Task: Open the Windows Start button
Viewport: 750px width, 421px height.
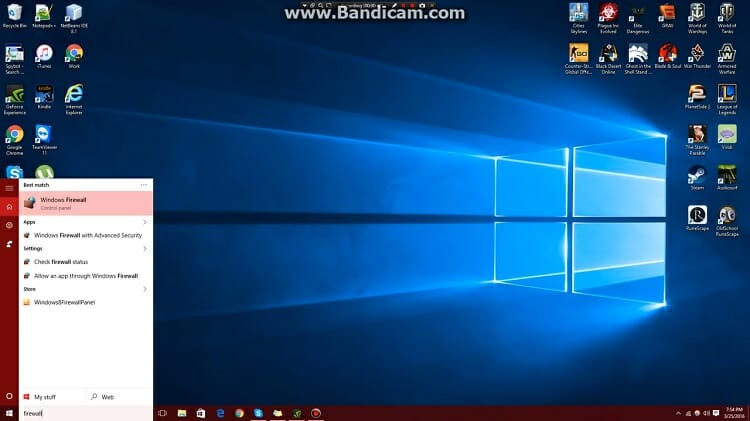Action: 9,413
